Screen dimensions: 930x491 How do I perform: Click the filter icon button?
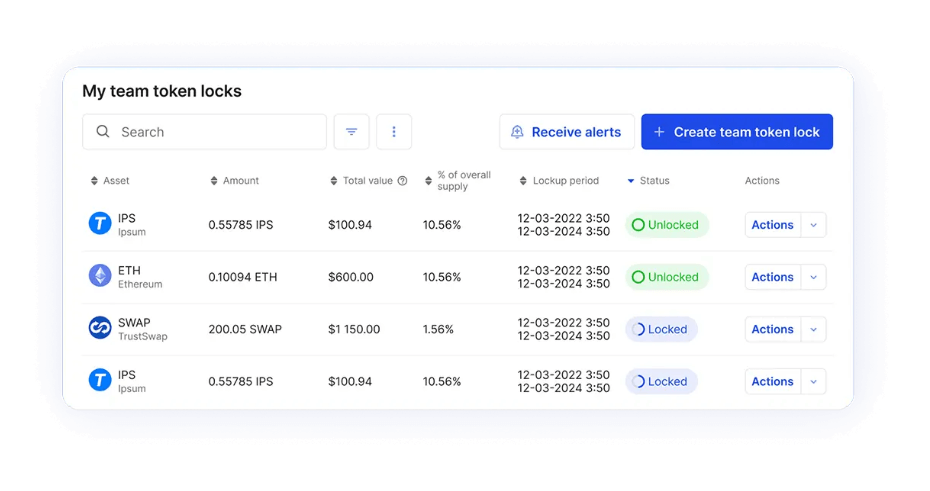click(x=351, y=132)
